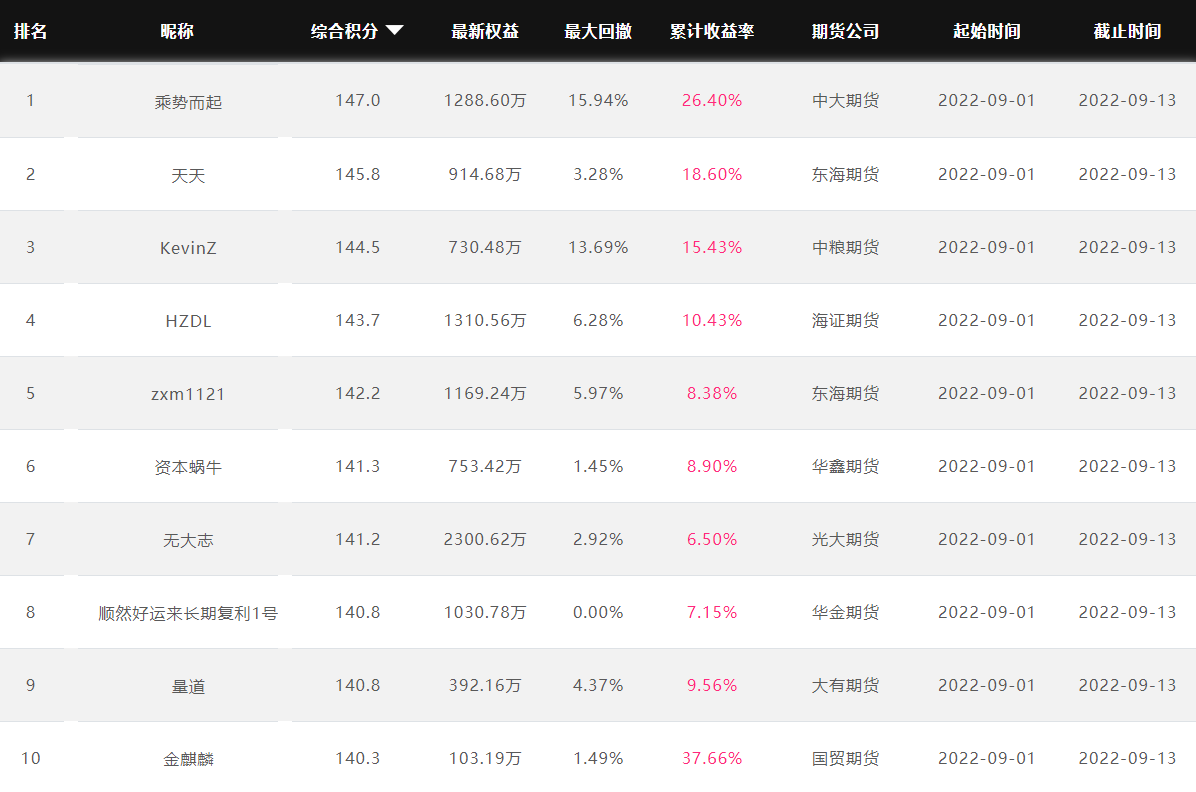Select nickname 无大志
The height and width of the screenshot is (792, 1196).
(188, 540)
